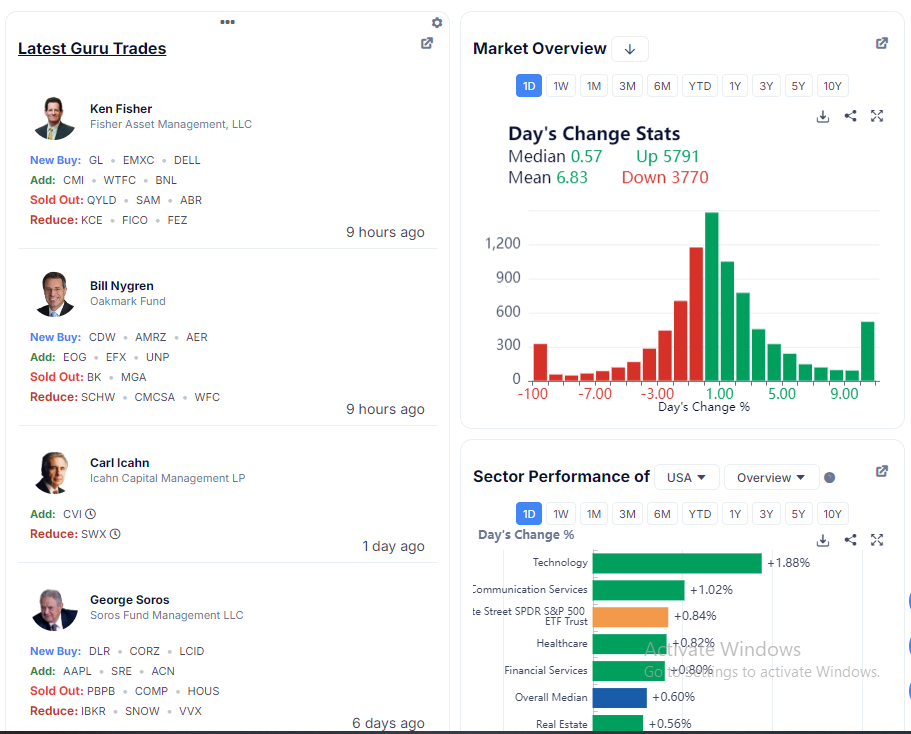Screen dimensions: 911x734
Task: Open Ken Fisher's profile photo
Action: click(54, 118)
